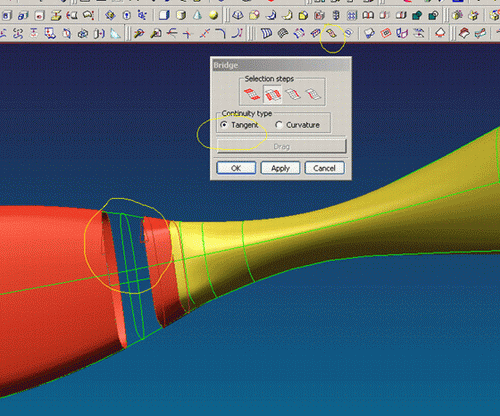Click the open-book mirror icon

click(368, 15)
